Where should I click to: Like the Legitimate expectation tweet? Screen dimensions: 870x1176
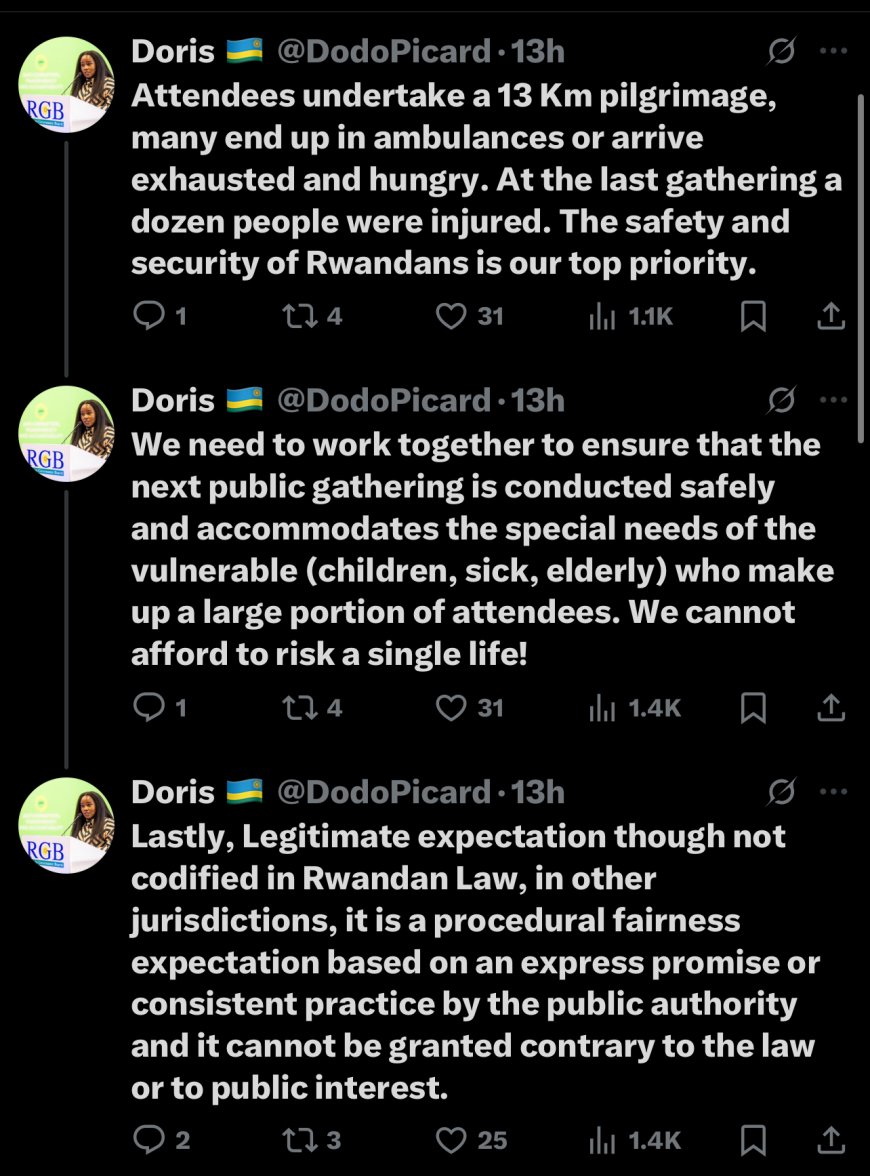click(453, 1139)
